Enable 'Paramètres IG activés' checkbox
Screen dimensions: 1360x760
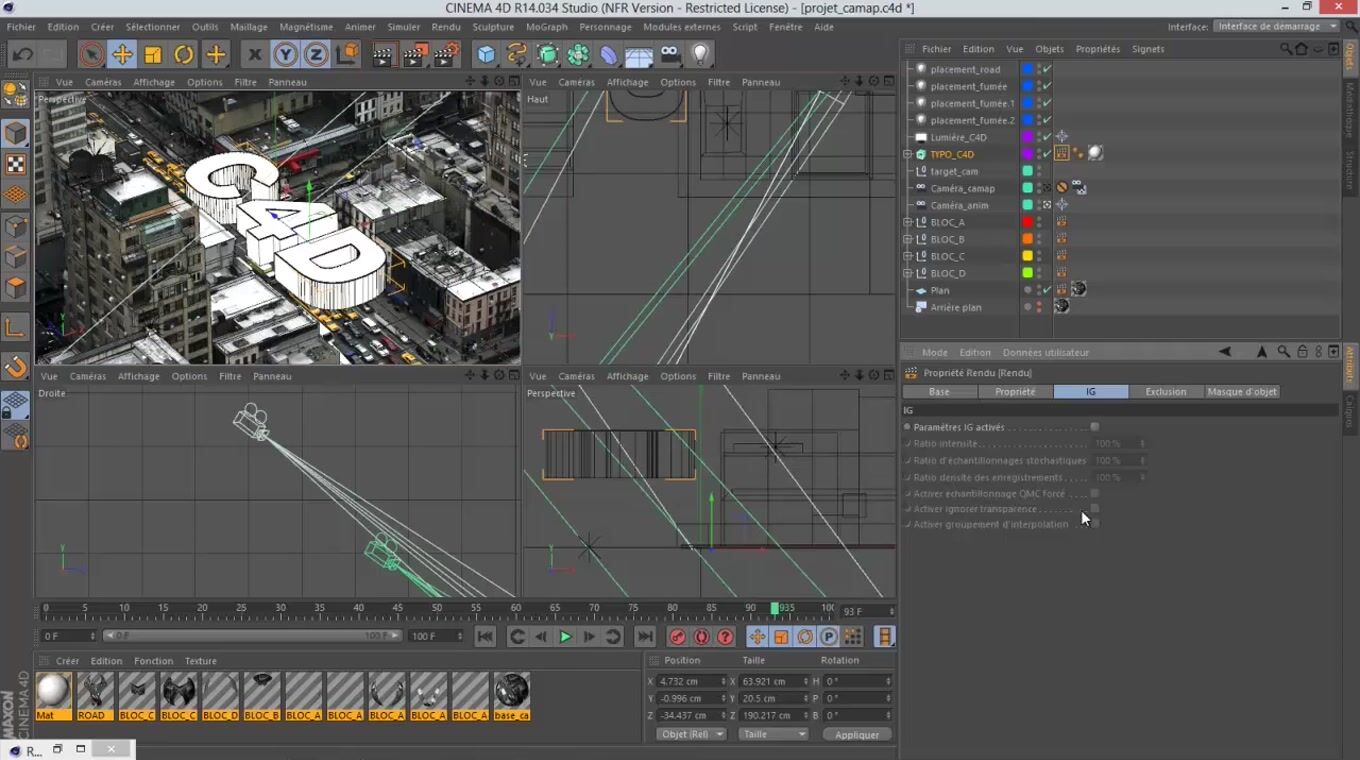[x=1095, y=427]
